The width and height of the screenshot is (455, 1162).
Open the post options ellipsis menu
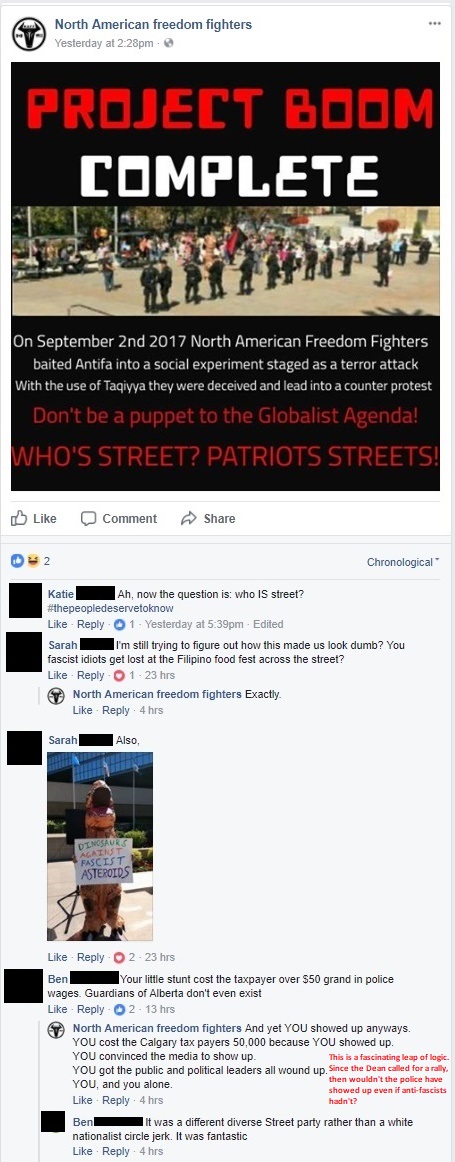pos(435,24)
